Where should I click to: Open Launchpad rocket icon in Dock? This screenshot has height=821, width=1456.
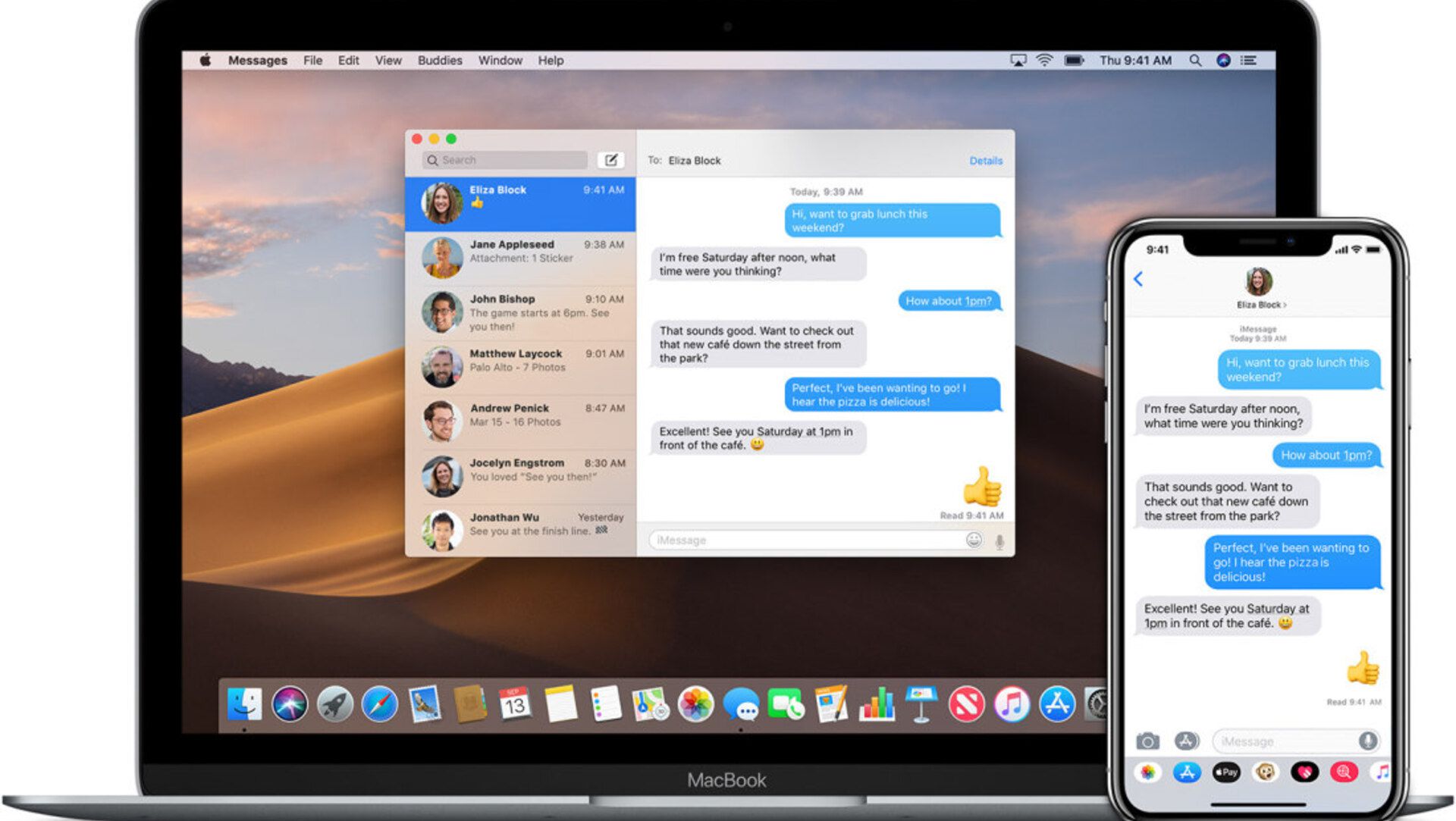coord(334,704)
